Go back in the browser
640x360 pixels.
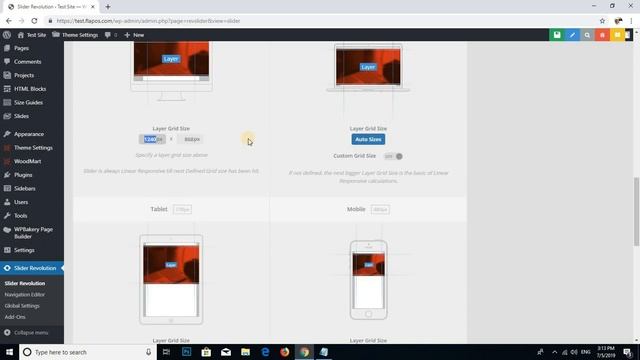click(x=9, y=21)
